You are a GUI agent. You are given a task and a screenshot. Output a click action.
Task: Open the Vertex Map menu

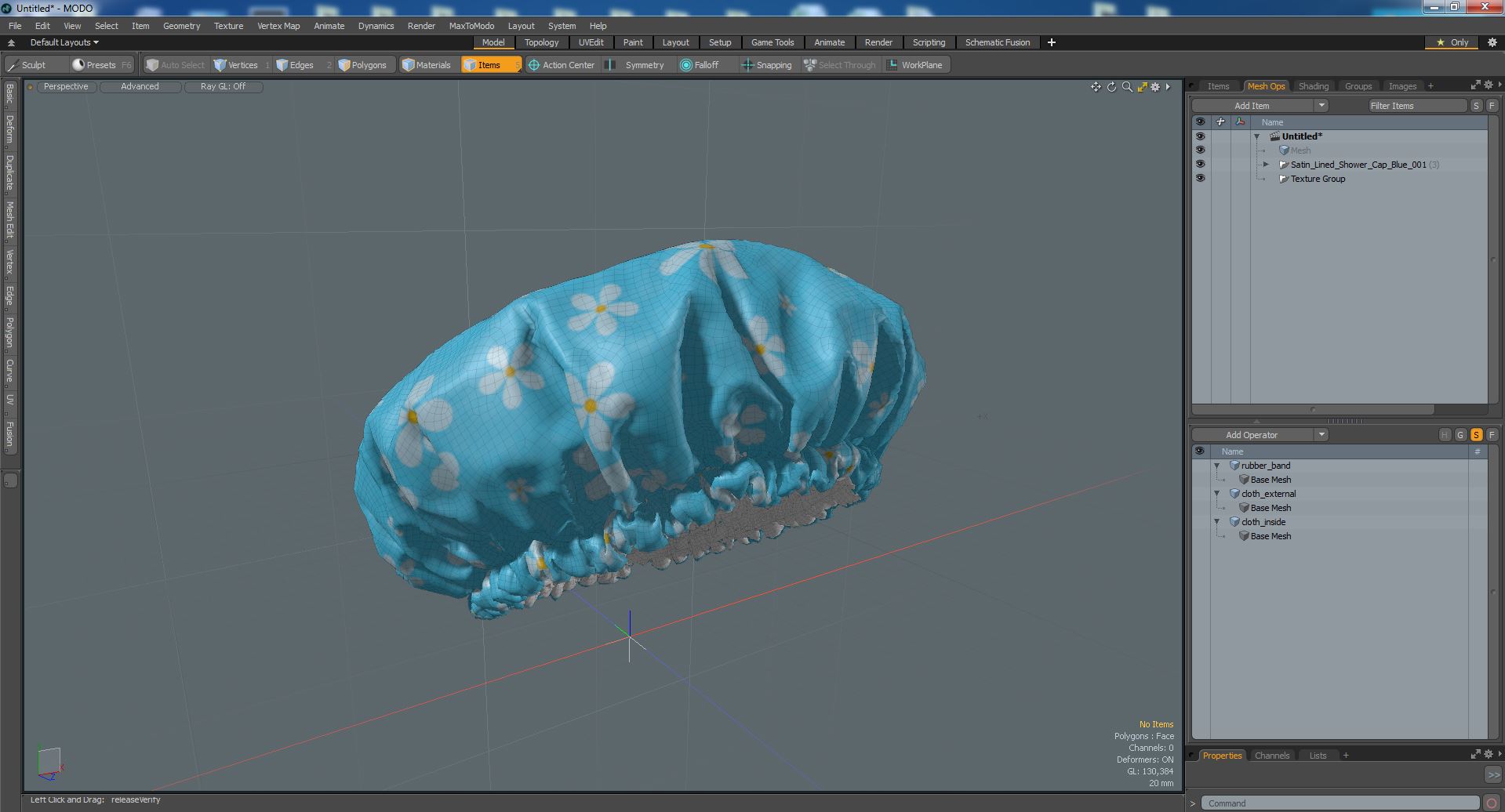click(x=278, y=26)
